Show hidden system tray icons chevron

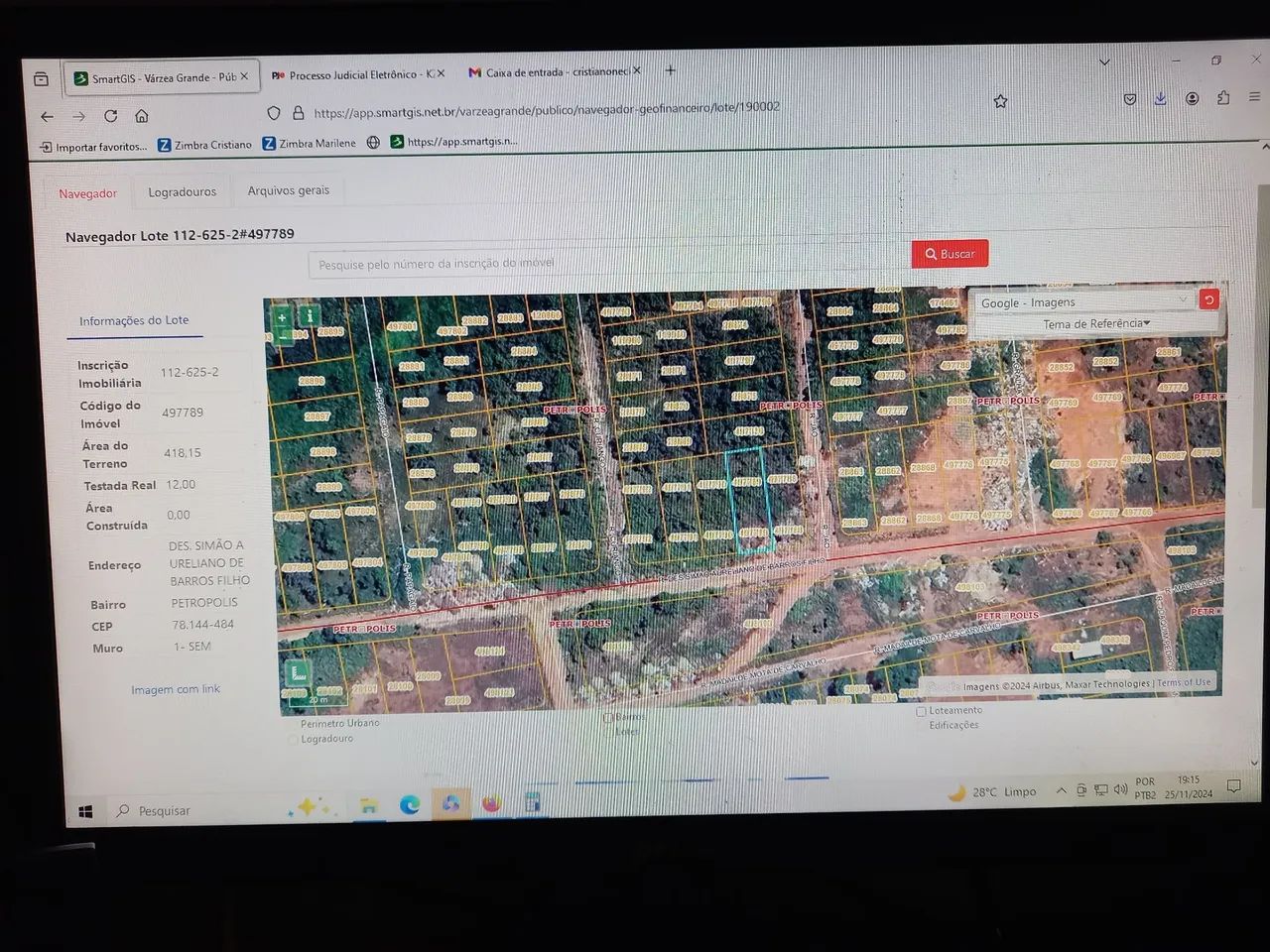point(1061,790)
